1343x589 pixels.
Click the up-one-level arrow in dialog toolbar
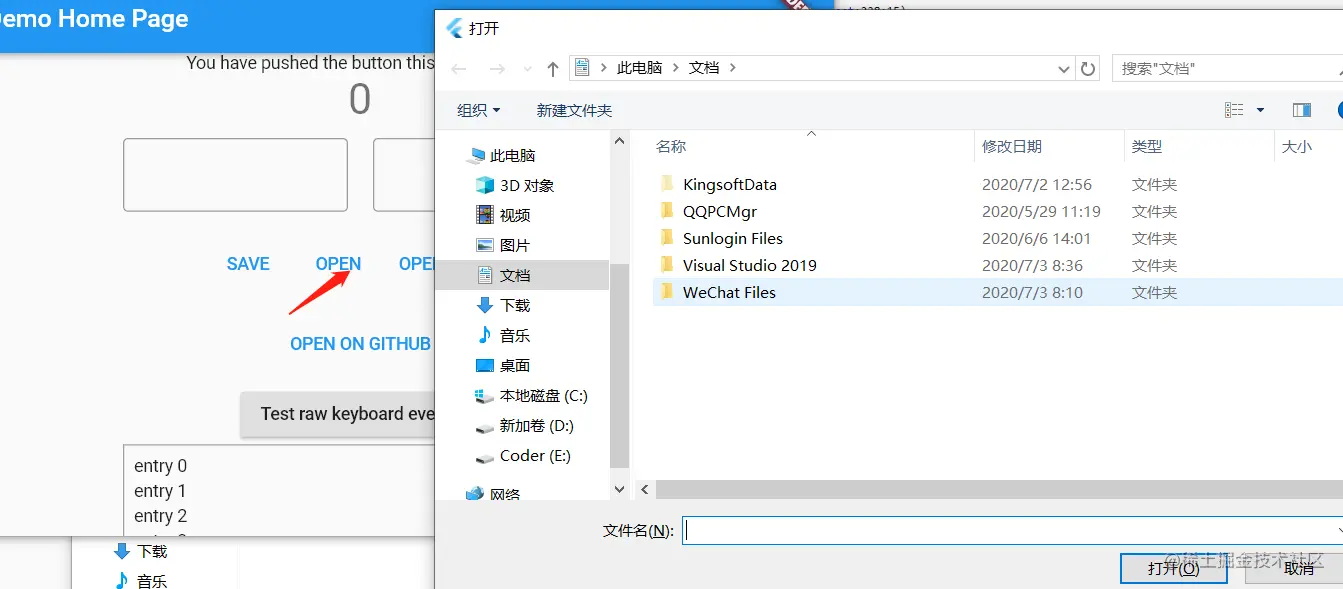553,68
